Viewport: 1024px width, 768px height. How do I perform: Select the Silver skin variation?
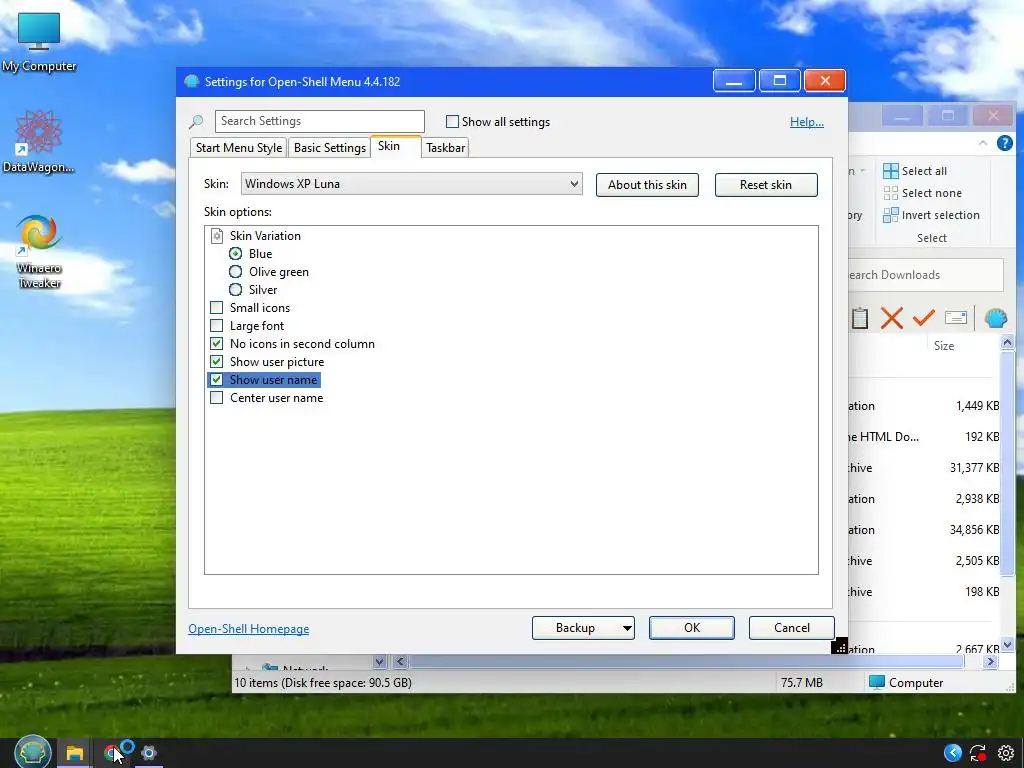pyautogui.click(x=235, y=290)
